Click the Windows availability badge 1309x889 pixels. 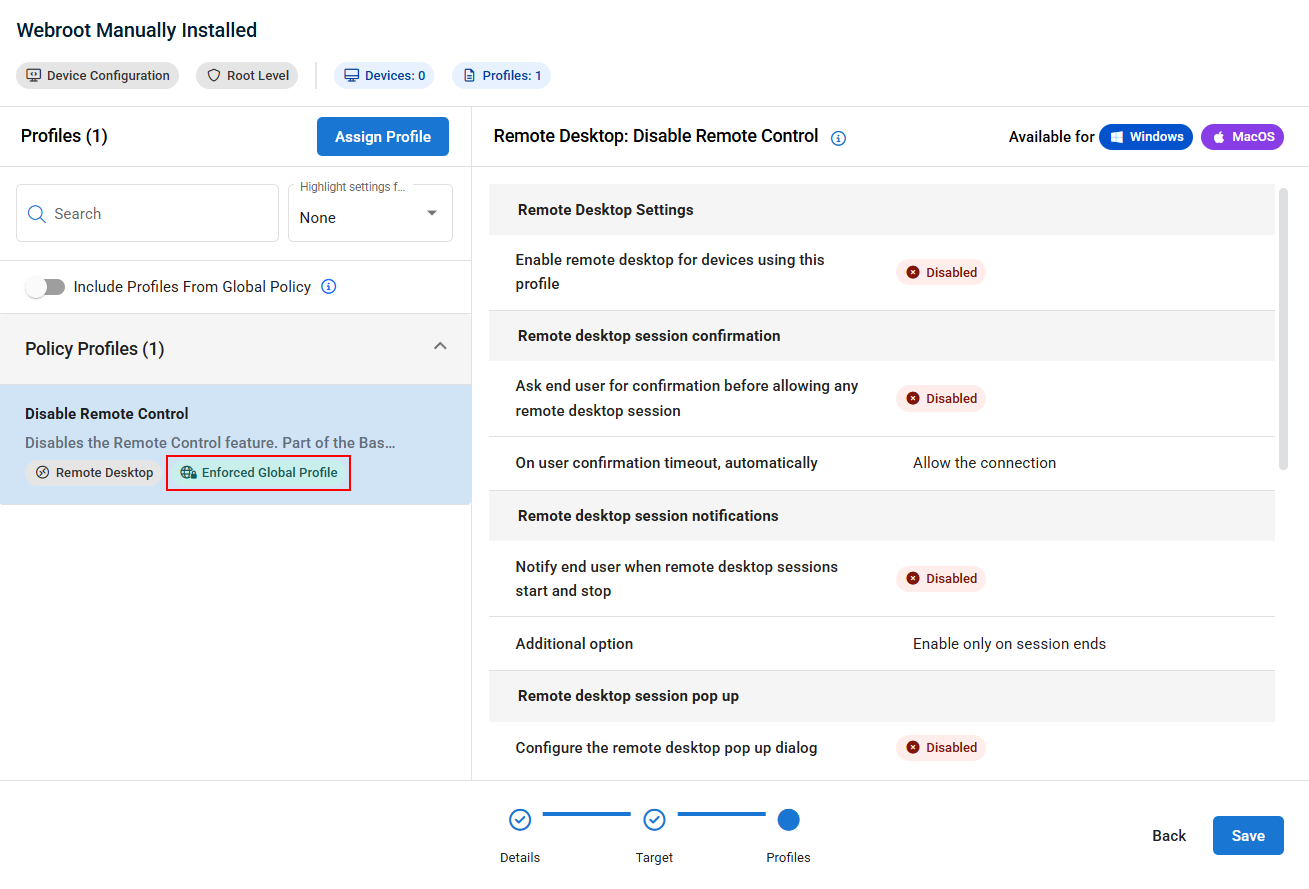point(1146,137)
